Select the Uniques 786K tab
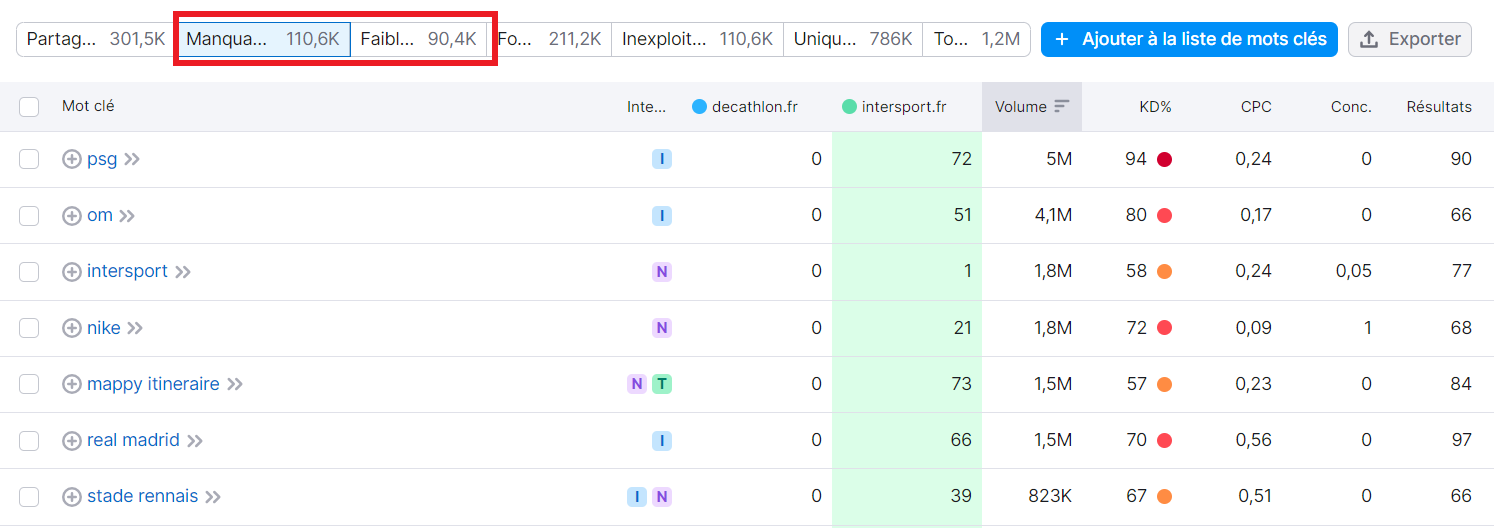 pos(852,39)
